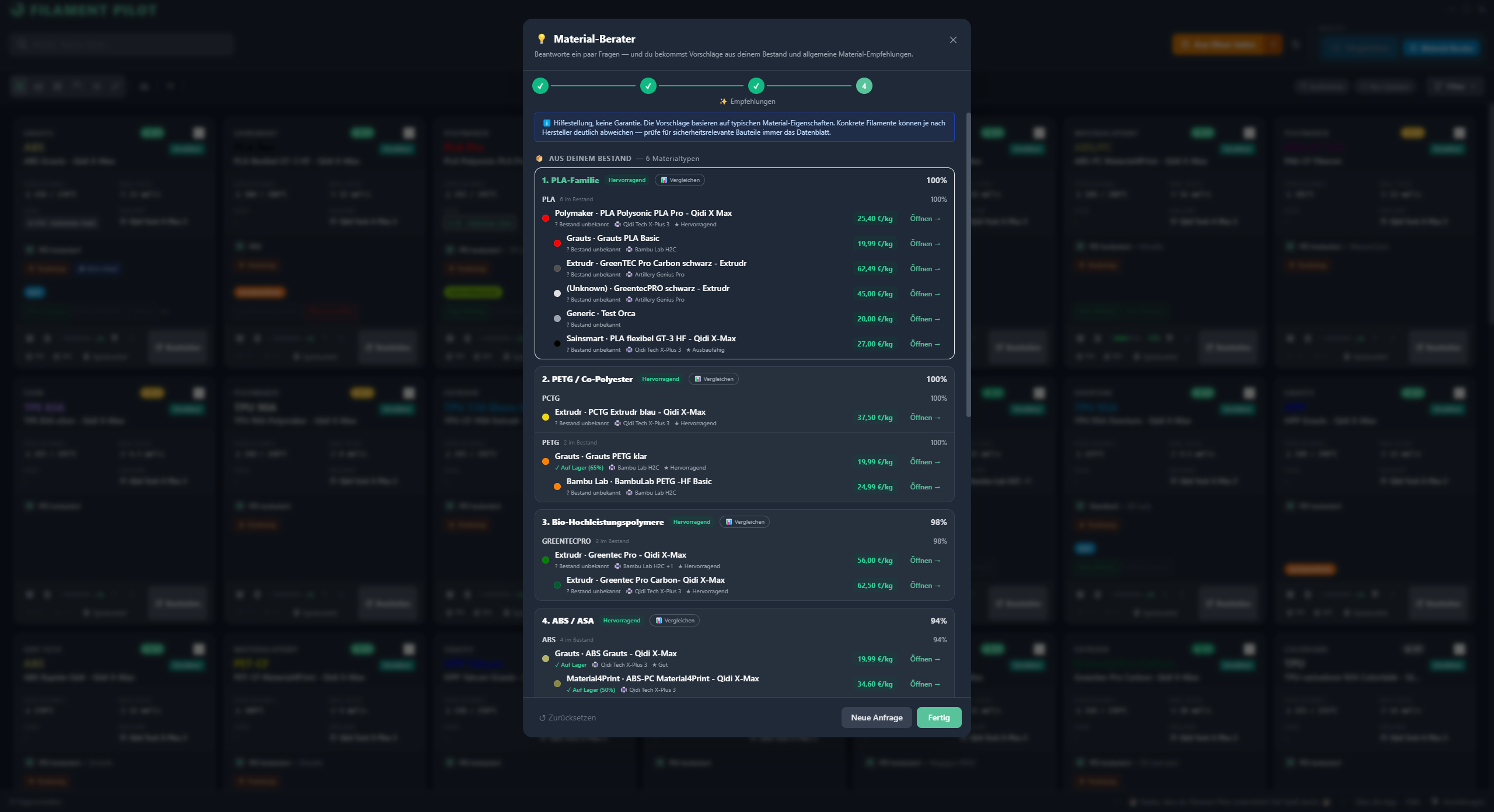Image resolution: width=1494 pixels, height=812 pixels.
Task: Open BambuLab PETG -HF Basic filament
Action: pyautogui.click(x=925, y=487)
